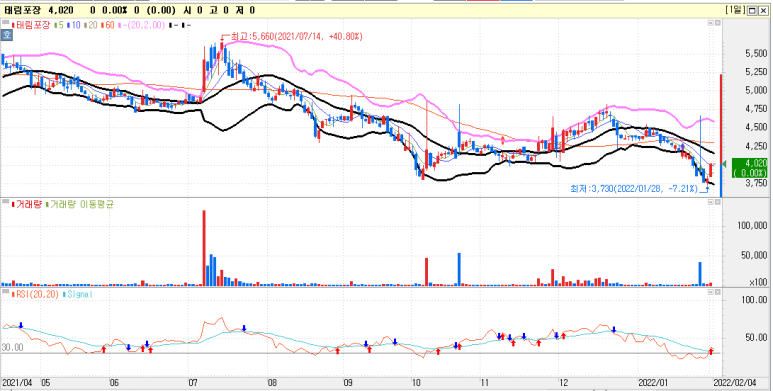Click the gray handle of price legend

(5, 22)
